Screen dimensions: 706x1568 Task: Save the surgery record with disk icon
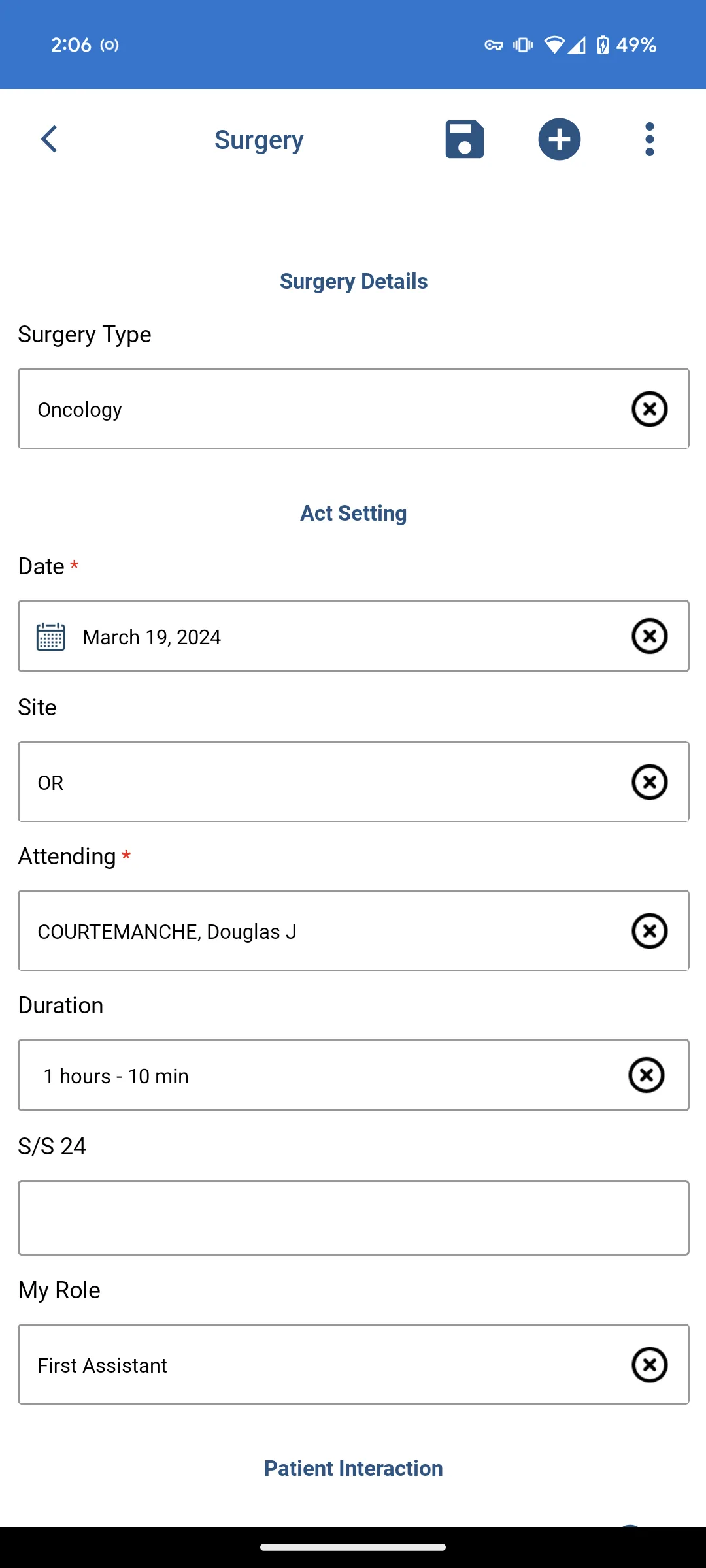click(x=464, y=139)
